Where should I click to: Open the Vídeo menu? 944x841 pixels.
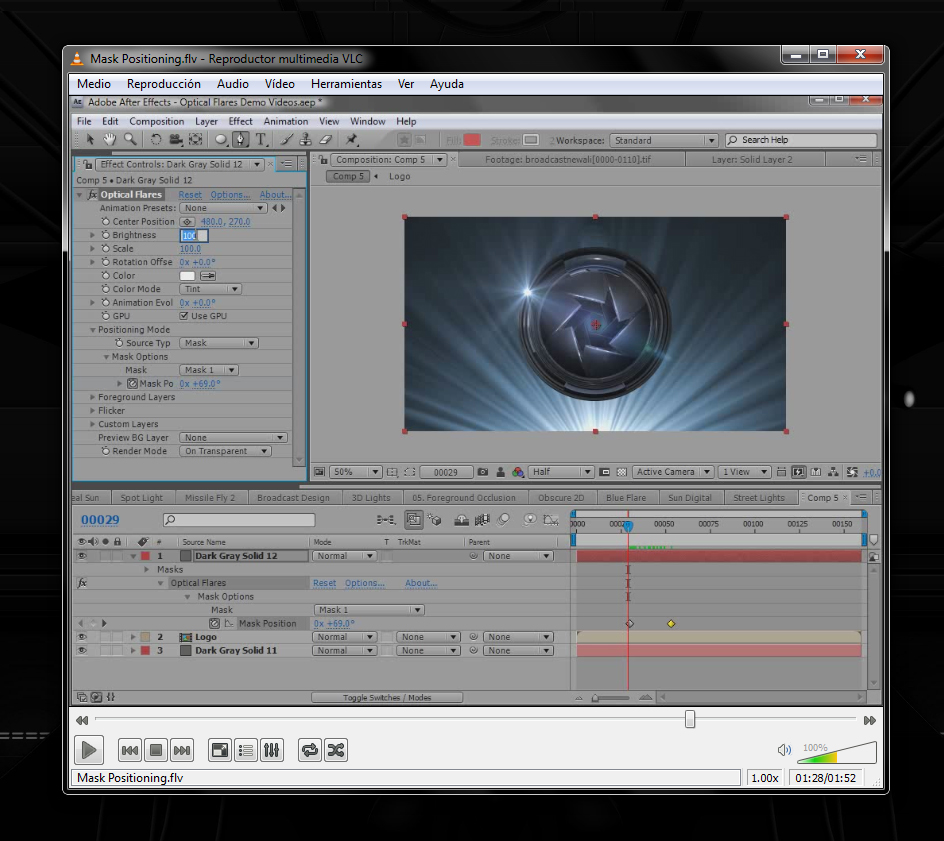point(280,84)
